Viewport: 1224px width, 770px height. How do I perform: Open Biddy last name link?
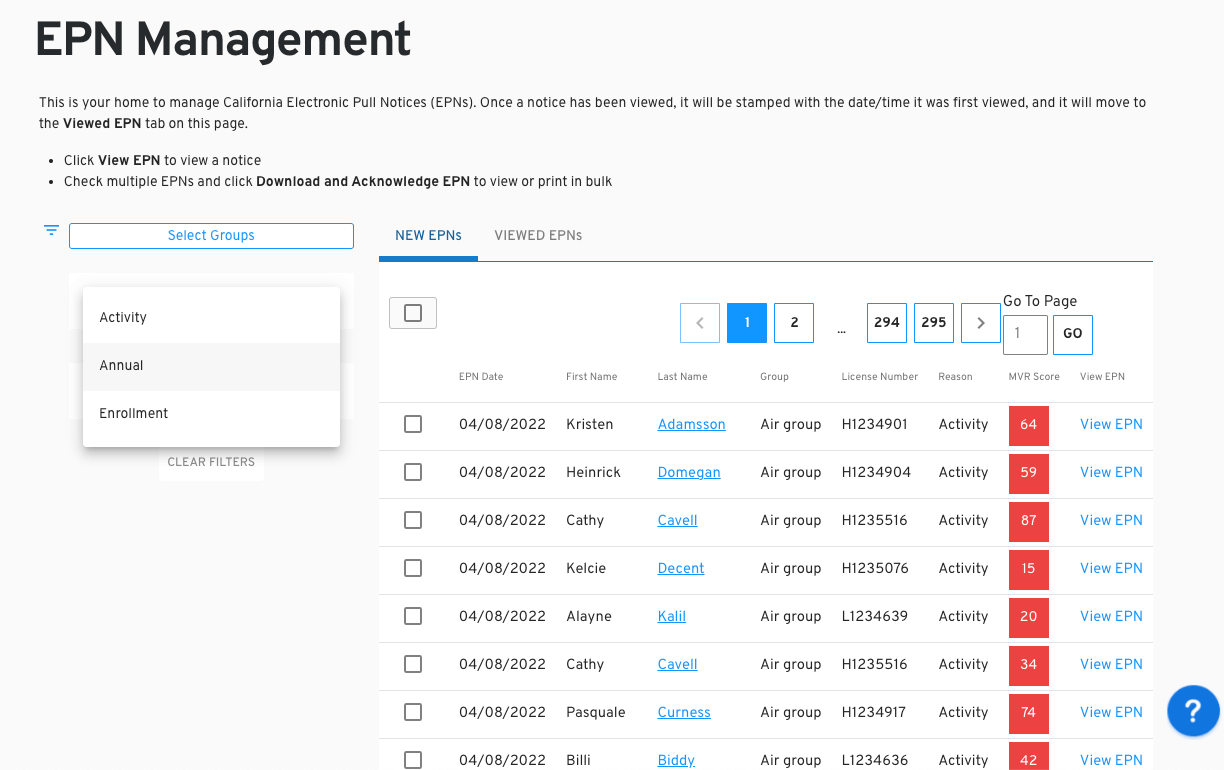[x=676, y=760]
